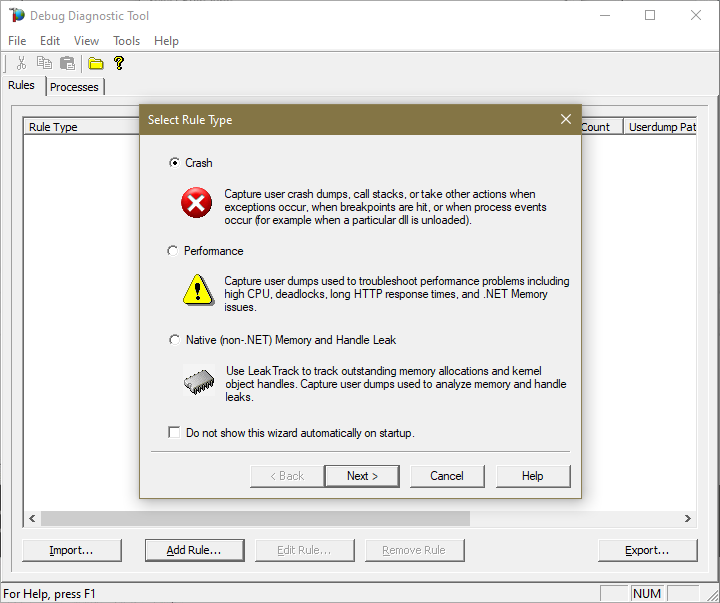The height and width of the screenshot is (603, 720).
Task: Click the disabled < Back button
Action: coord(287,476)
